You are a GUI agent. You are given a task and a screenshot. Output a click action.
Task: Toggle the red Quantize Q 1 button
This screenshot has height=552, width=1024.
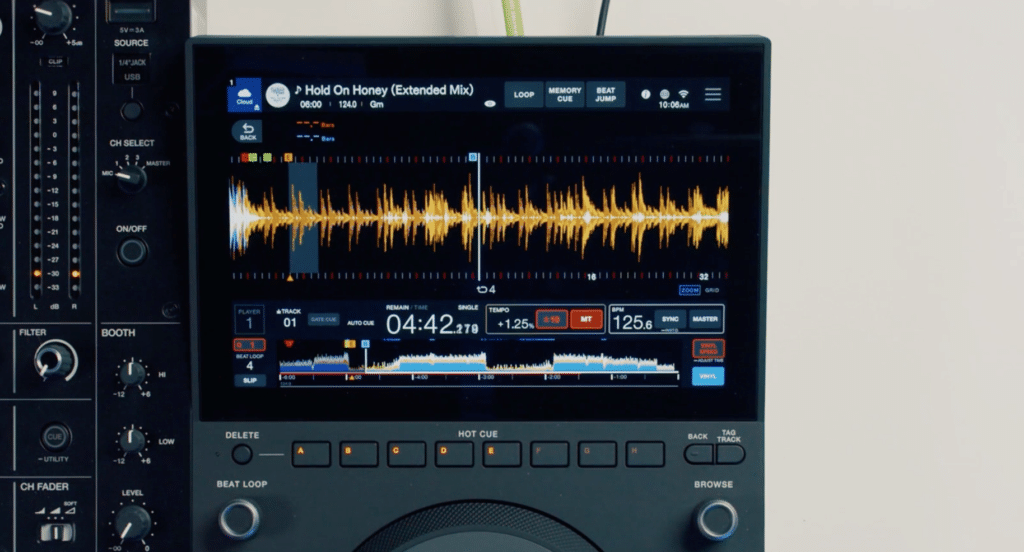pyautogui.click(x=249, y=344)
